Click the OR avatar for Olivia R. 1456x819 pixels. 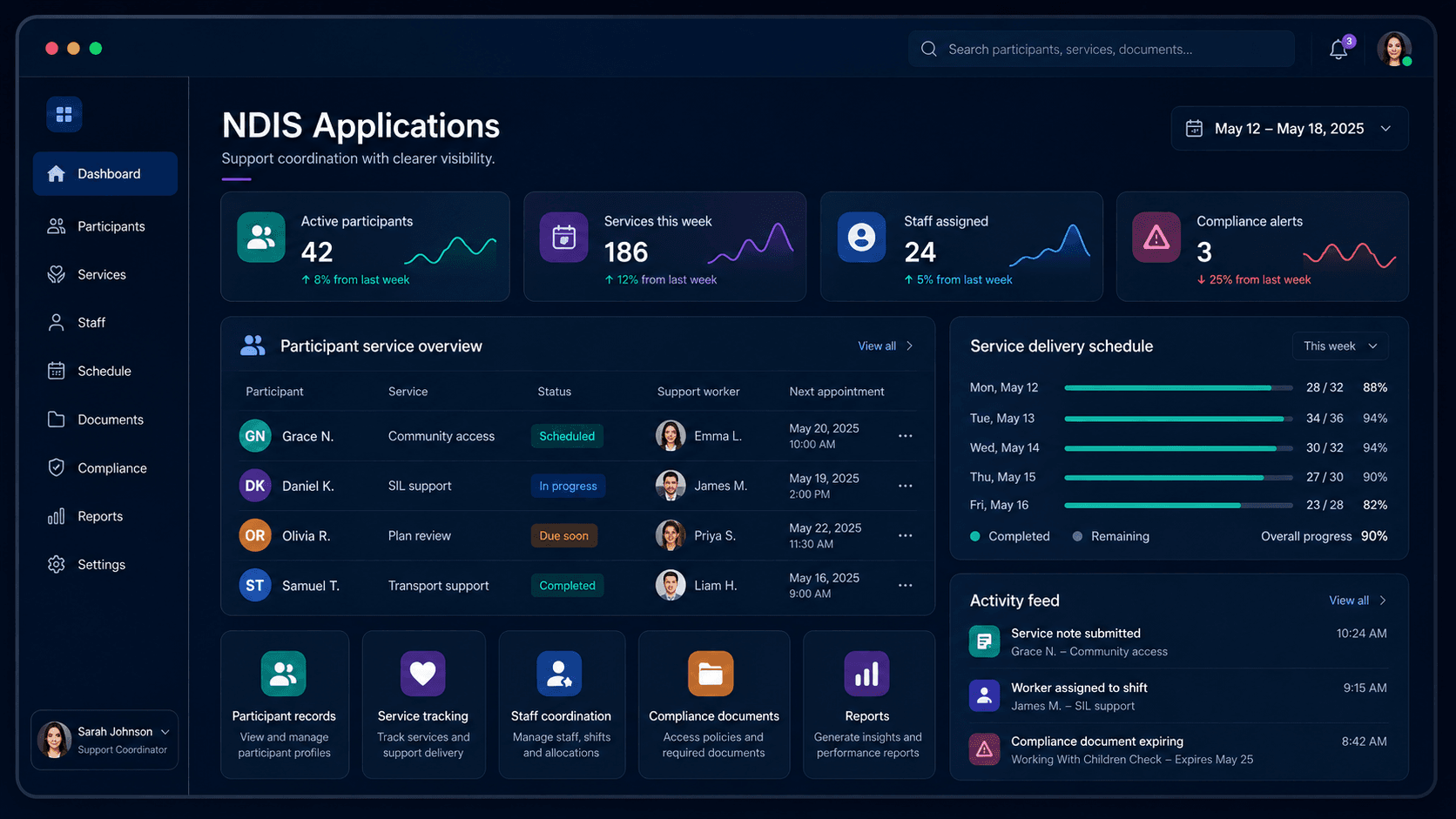(x=255, y=535)
